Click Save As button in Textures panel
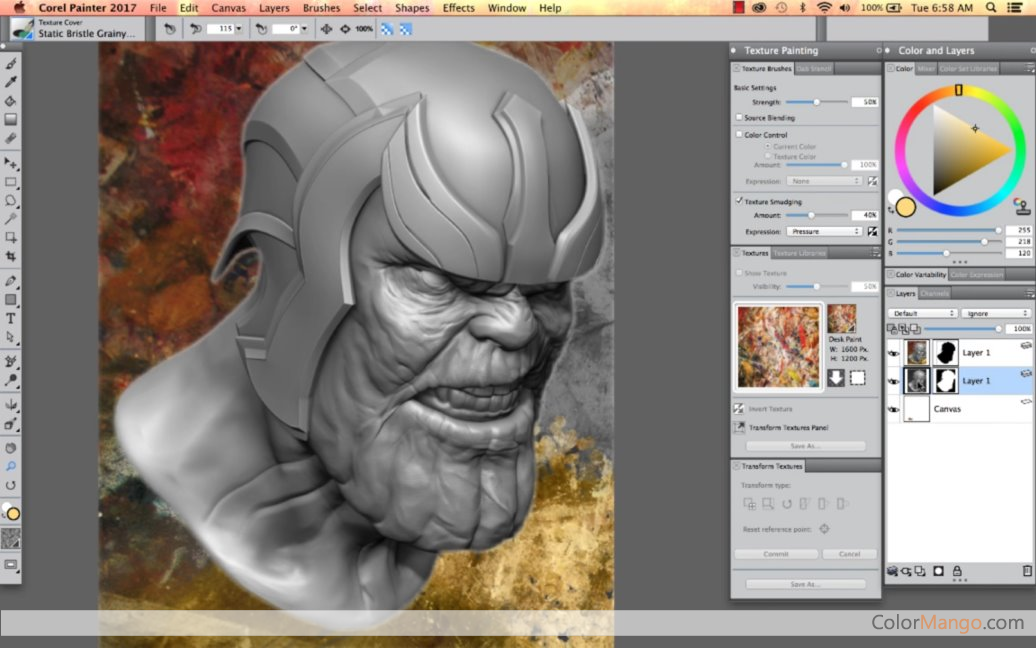The width and height of the screenshot is (1036, 648). pyautogui.click(x=805, y=446)
